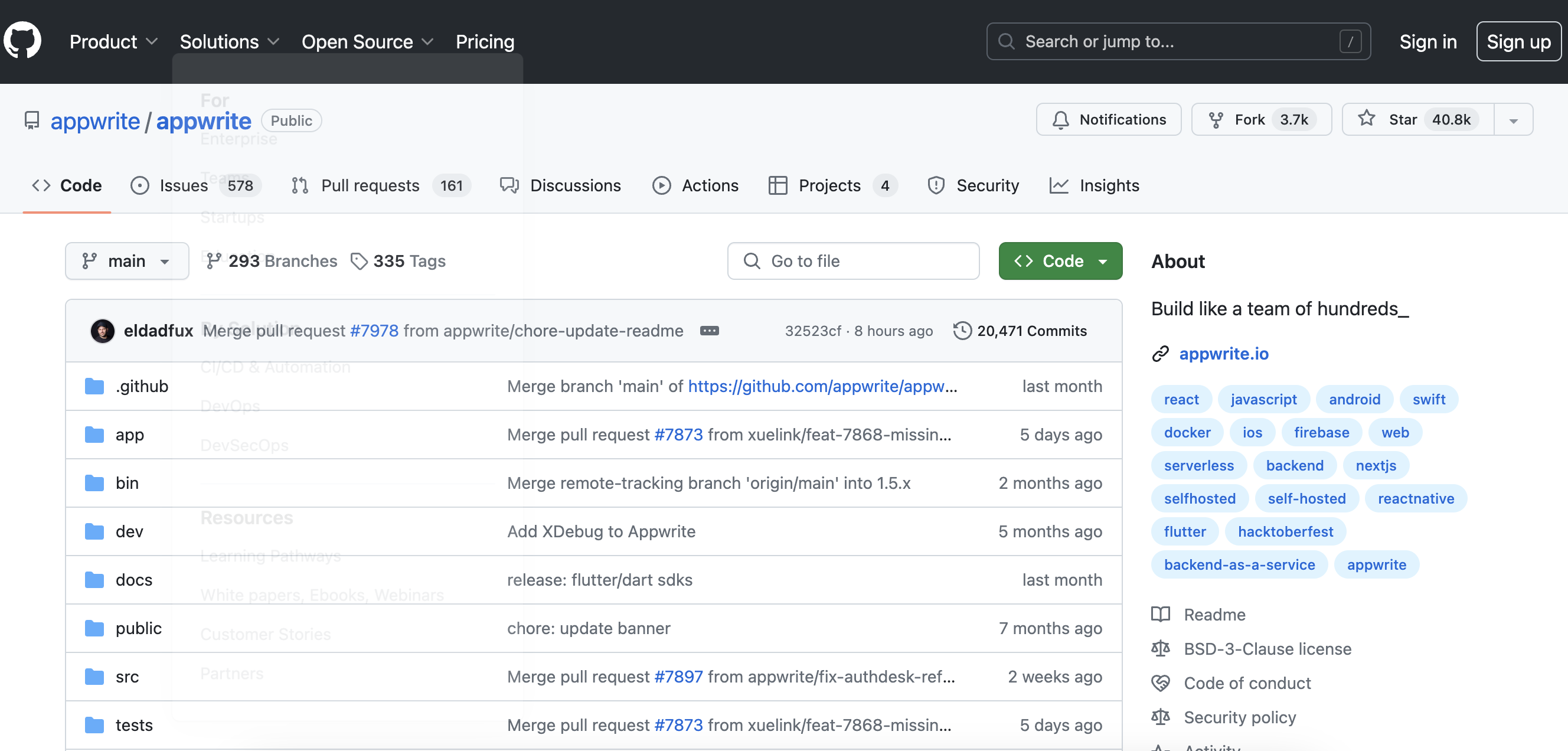This screenshot has width=1568, height=751.
Task: Open Security policy link
Action: coord(1223,717)
